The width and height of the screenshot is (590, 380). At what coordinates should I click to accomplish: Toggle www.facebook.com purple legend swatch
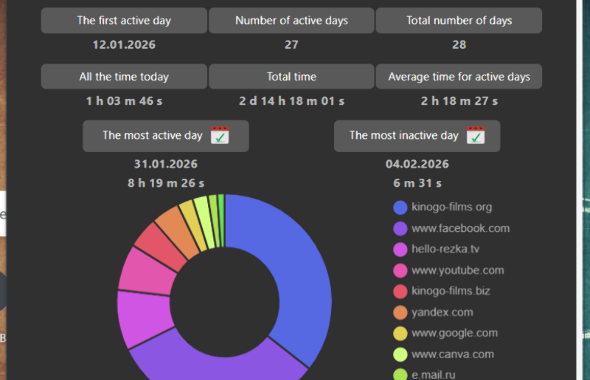(400, 228)
